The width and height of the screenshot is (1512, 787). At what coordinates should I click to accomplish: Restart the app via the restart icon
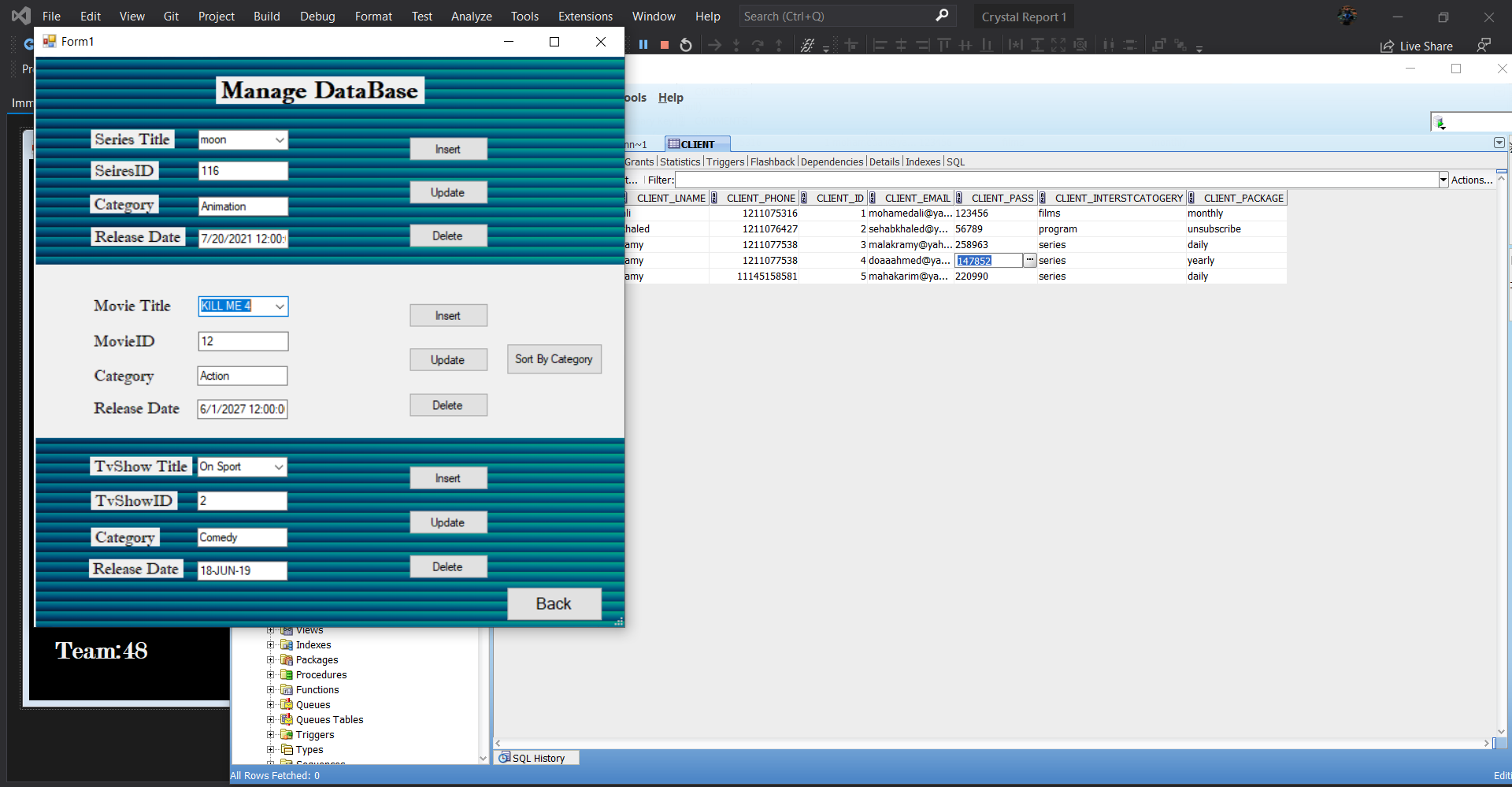pos(685,45)
